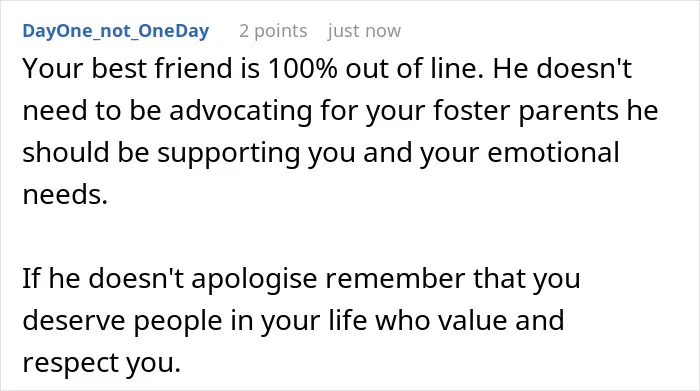700x391 pixels.
Task: Click the word "apologise" in the second paragraph
Action: (x=254, y=279)
